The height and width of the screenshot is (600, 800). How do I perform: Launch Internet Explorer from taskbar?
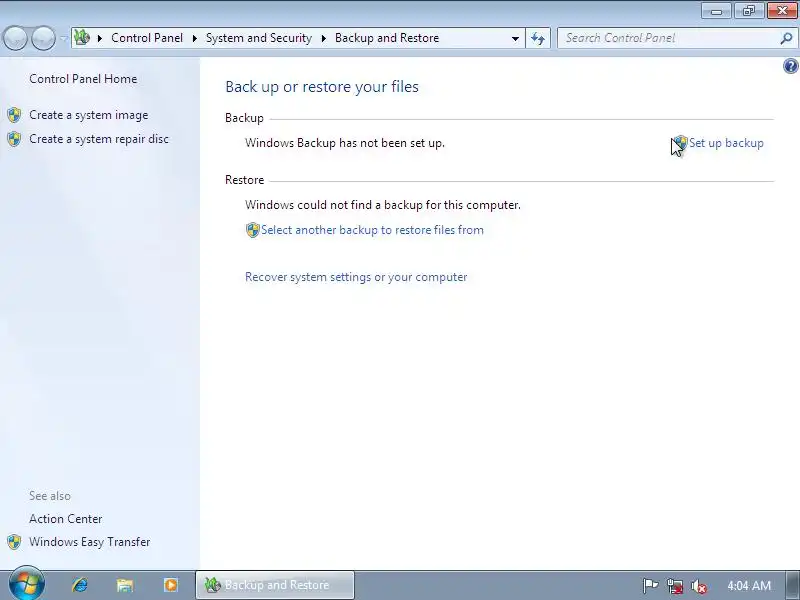click(x=80, y=585)
